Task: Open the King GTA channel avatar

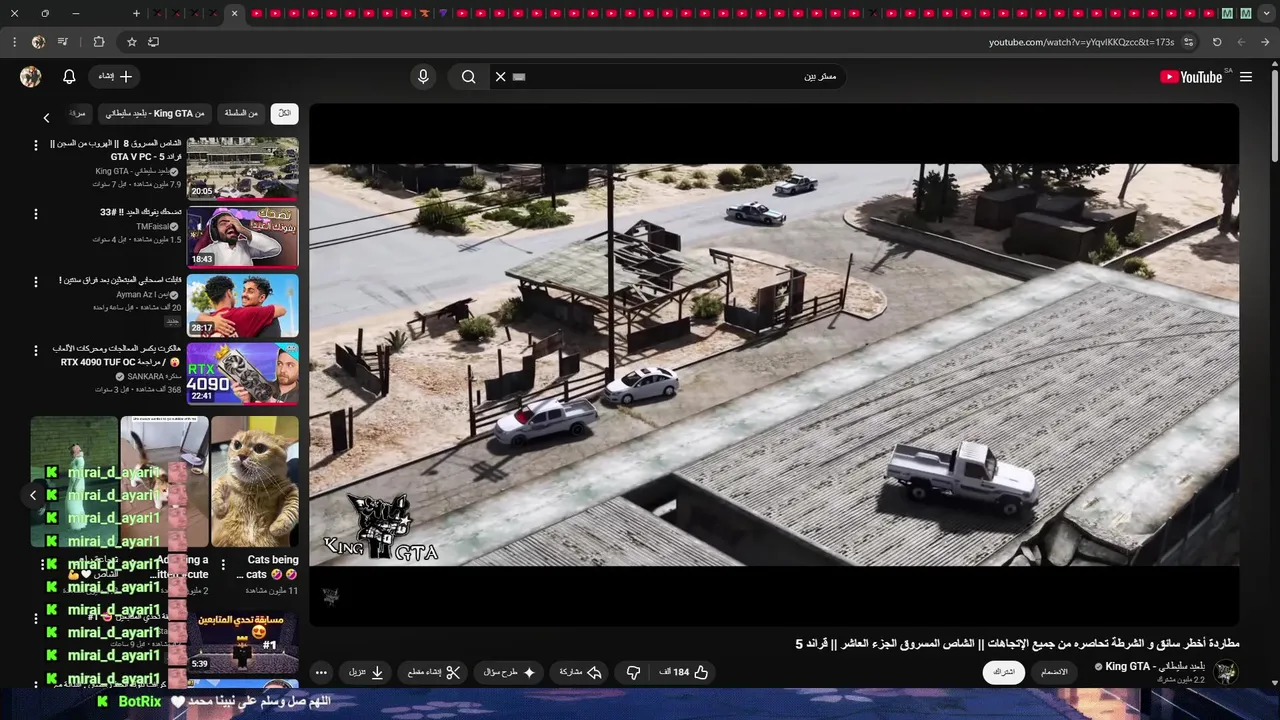Action: point(1226,672)
